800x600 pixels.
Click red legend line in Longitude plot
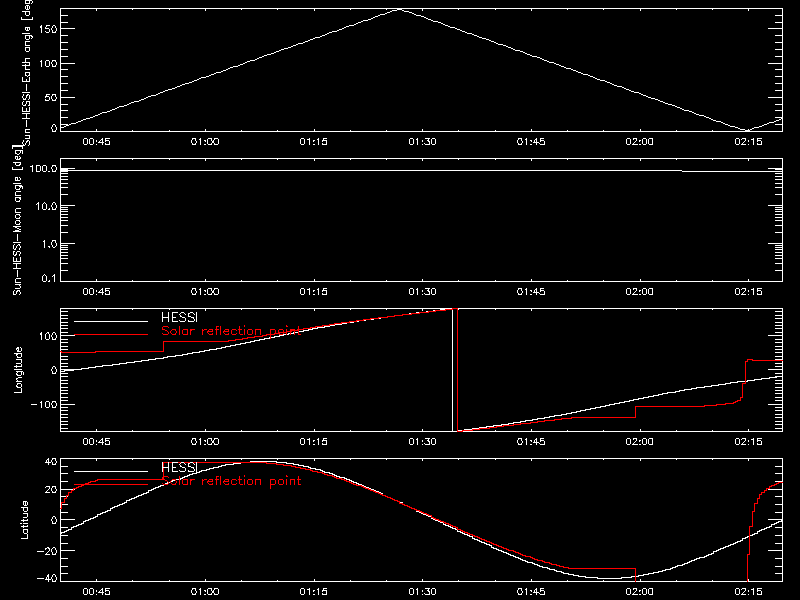111,335
